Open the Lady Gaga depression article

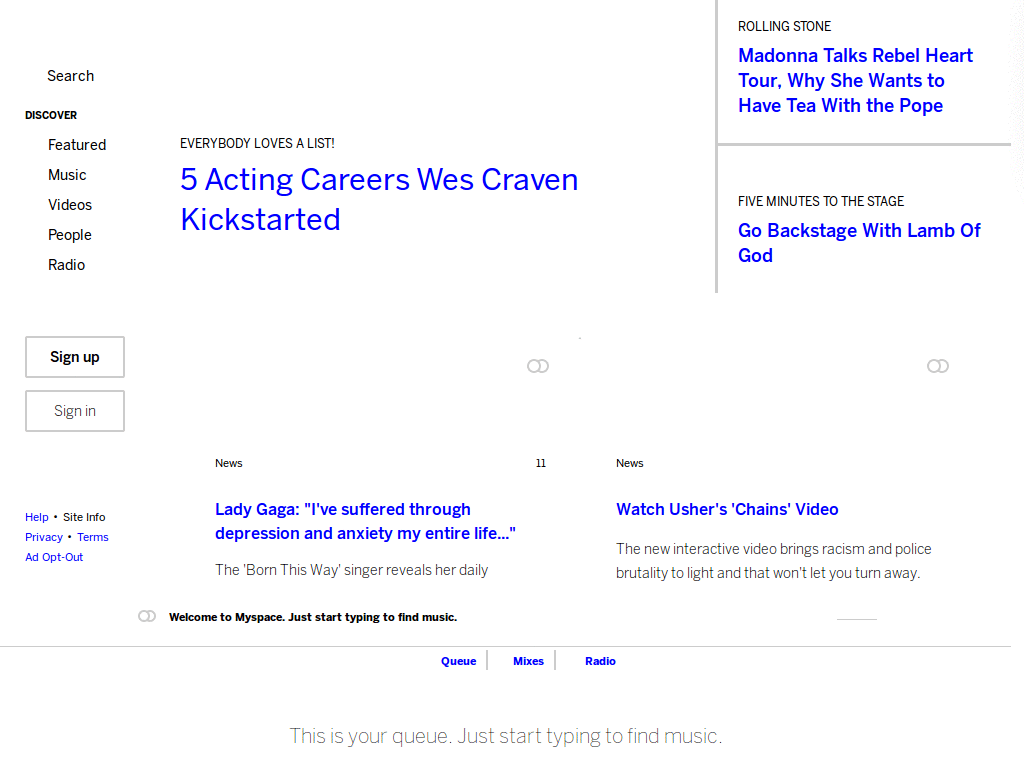365,521
